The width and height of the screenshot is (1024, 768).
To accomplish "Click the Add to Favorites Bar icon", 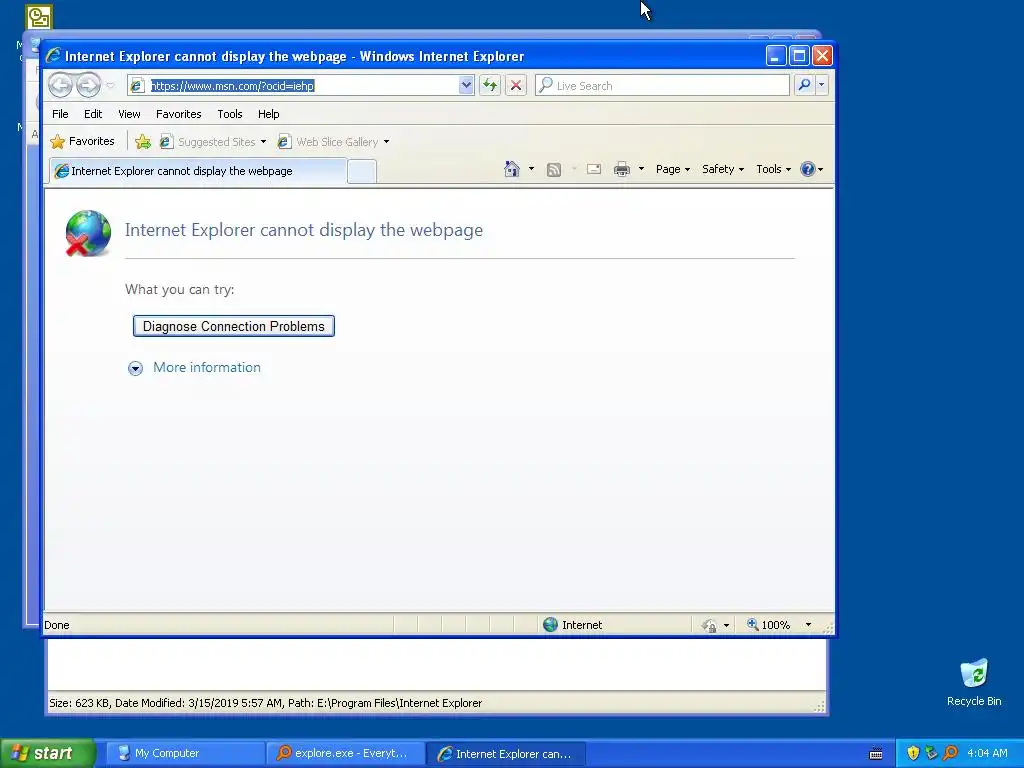I will tap(142, 141).
